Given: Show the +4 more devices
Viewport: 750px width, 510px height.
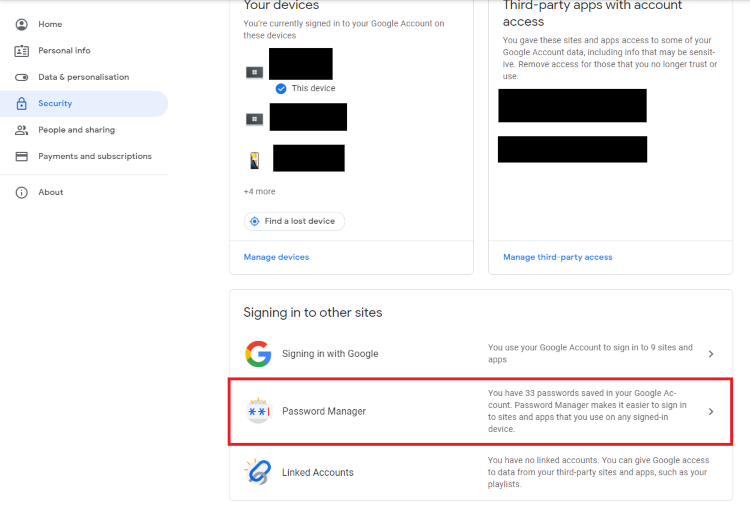Looking at the screenshot, I should click(x=259, y=191).
